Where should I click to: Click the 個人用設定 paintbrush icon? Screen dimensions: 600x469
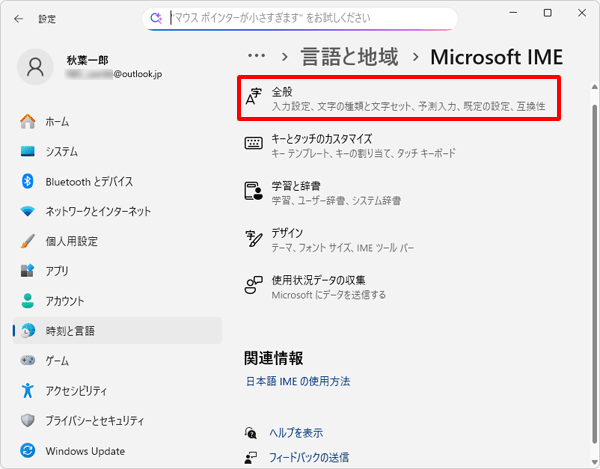(x=28, y=241)
